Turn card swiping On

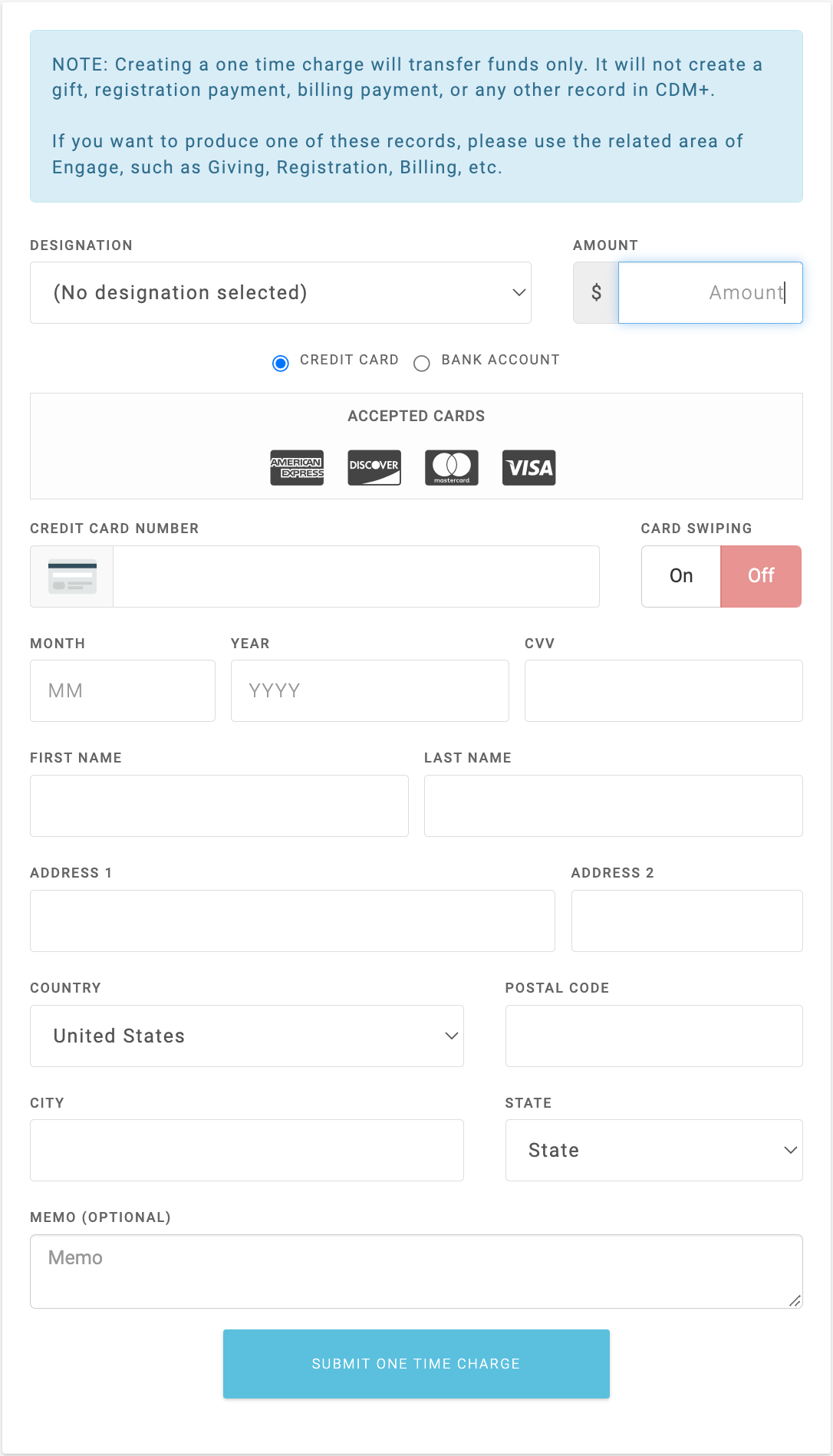click(x=681, y=577)
